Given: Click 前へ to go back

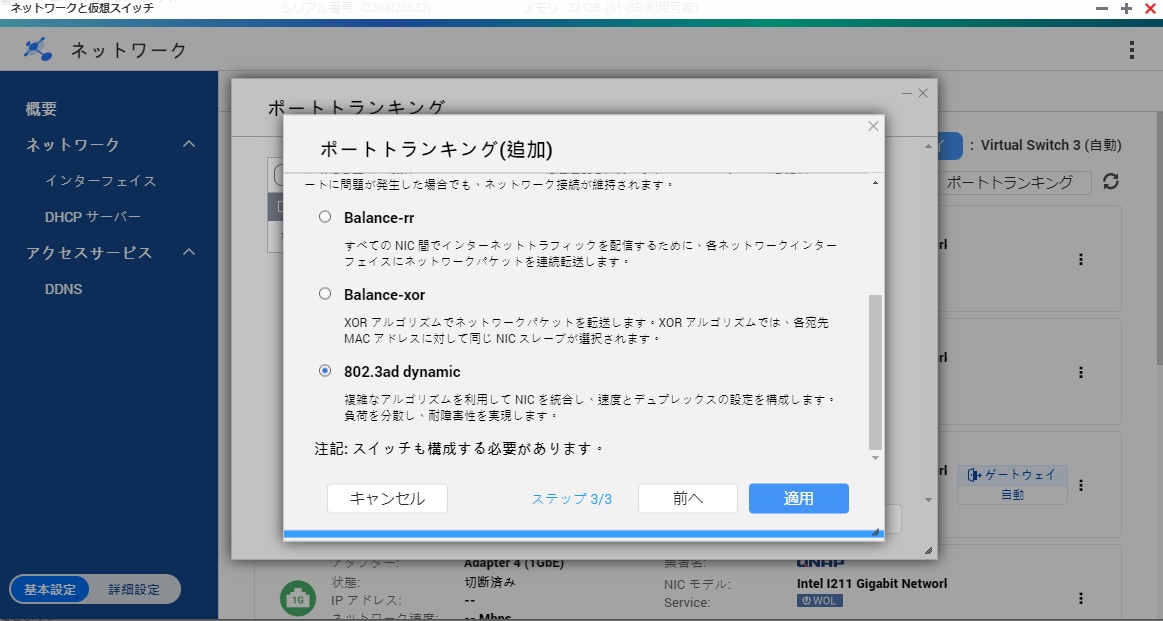Looking at the screenshot, I should 687,498.
